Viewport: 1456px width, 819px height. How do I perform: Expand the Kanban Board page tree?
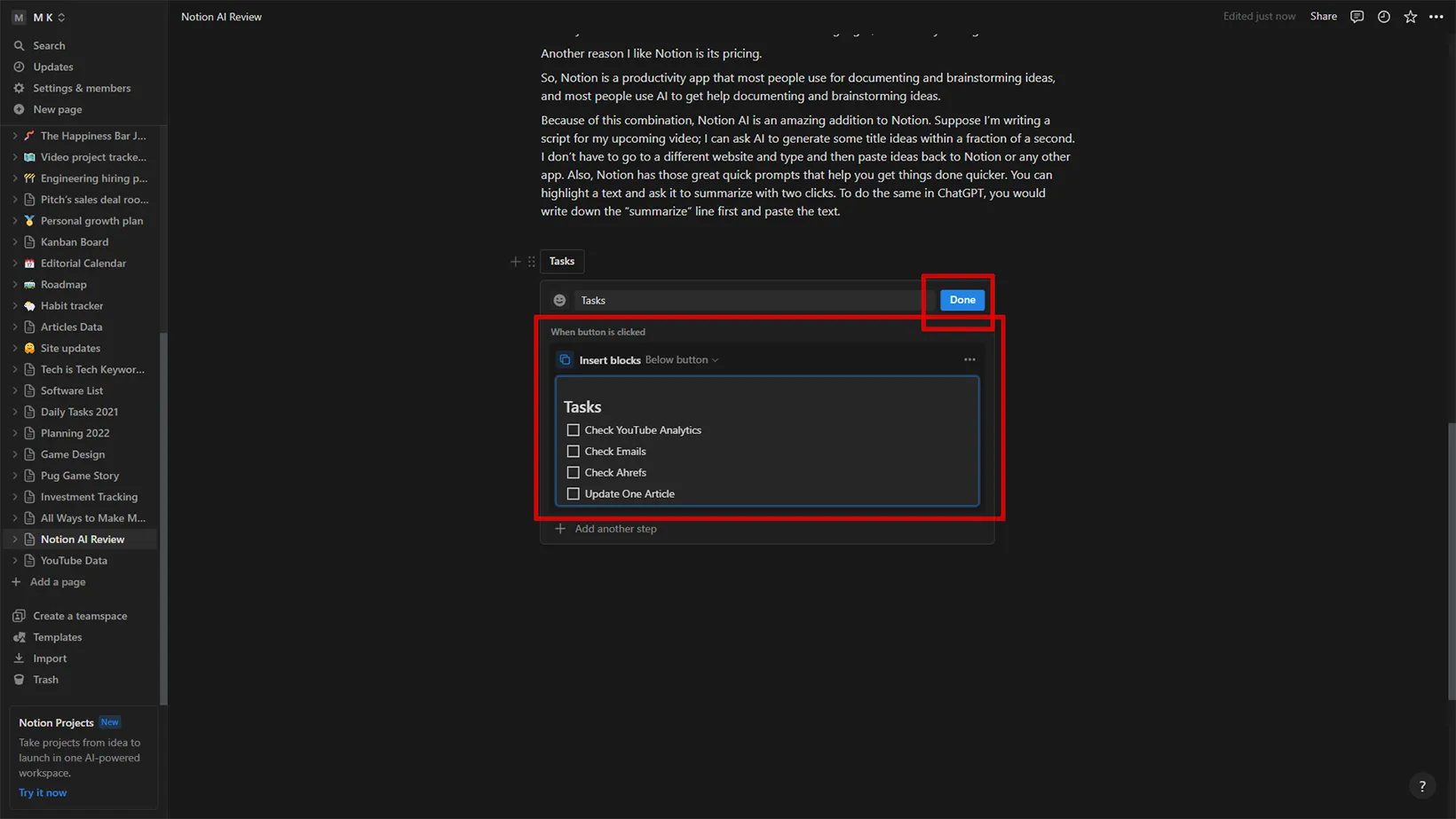(x=15, y=242)
